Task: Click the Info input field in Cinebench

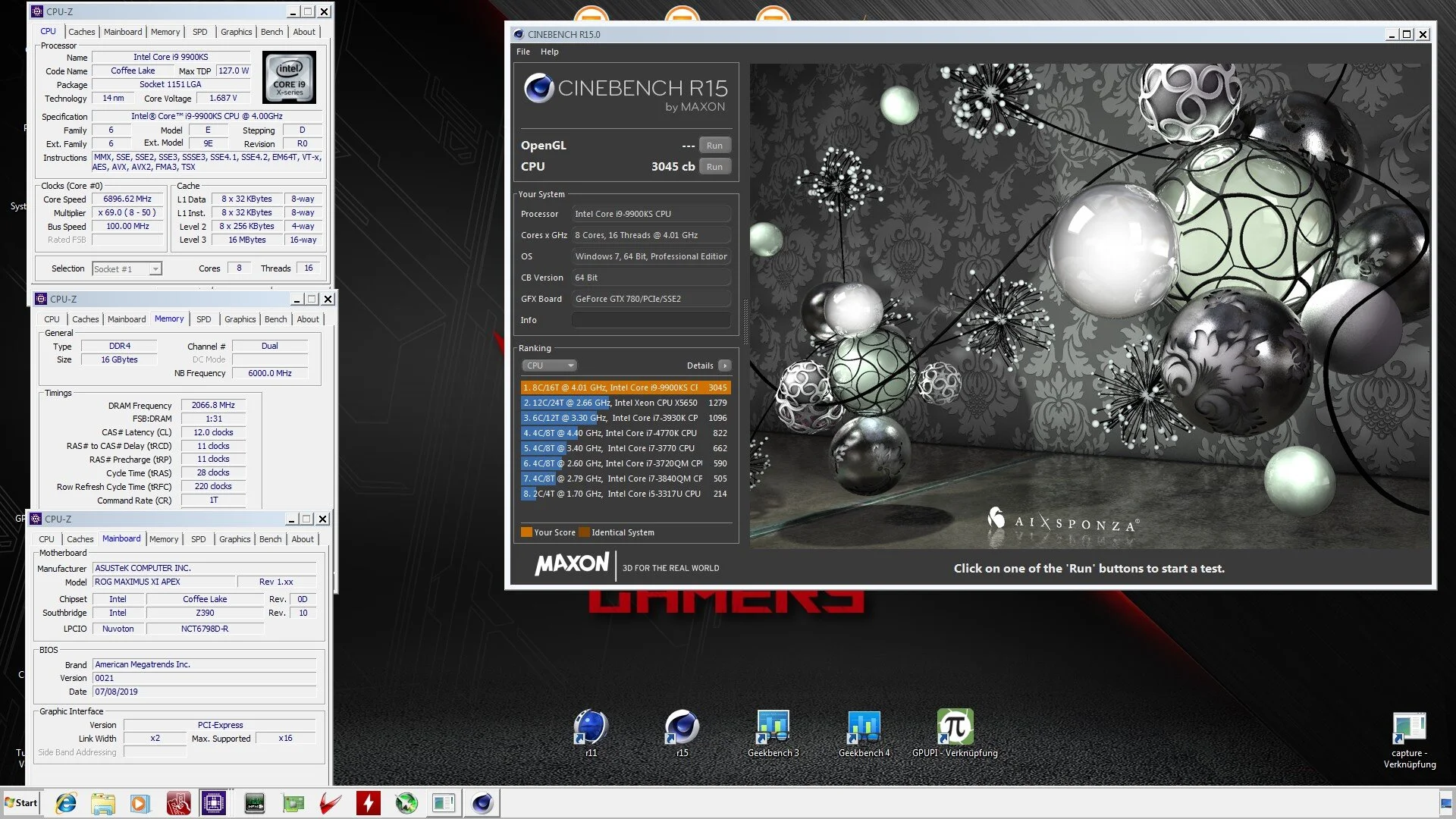Action: click(651, 320)
